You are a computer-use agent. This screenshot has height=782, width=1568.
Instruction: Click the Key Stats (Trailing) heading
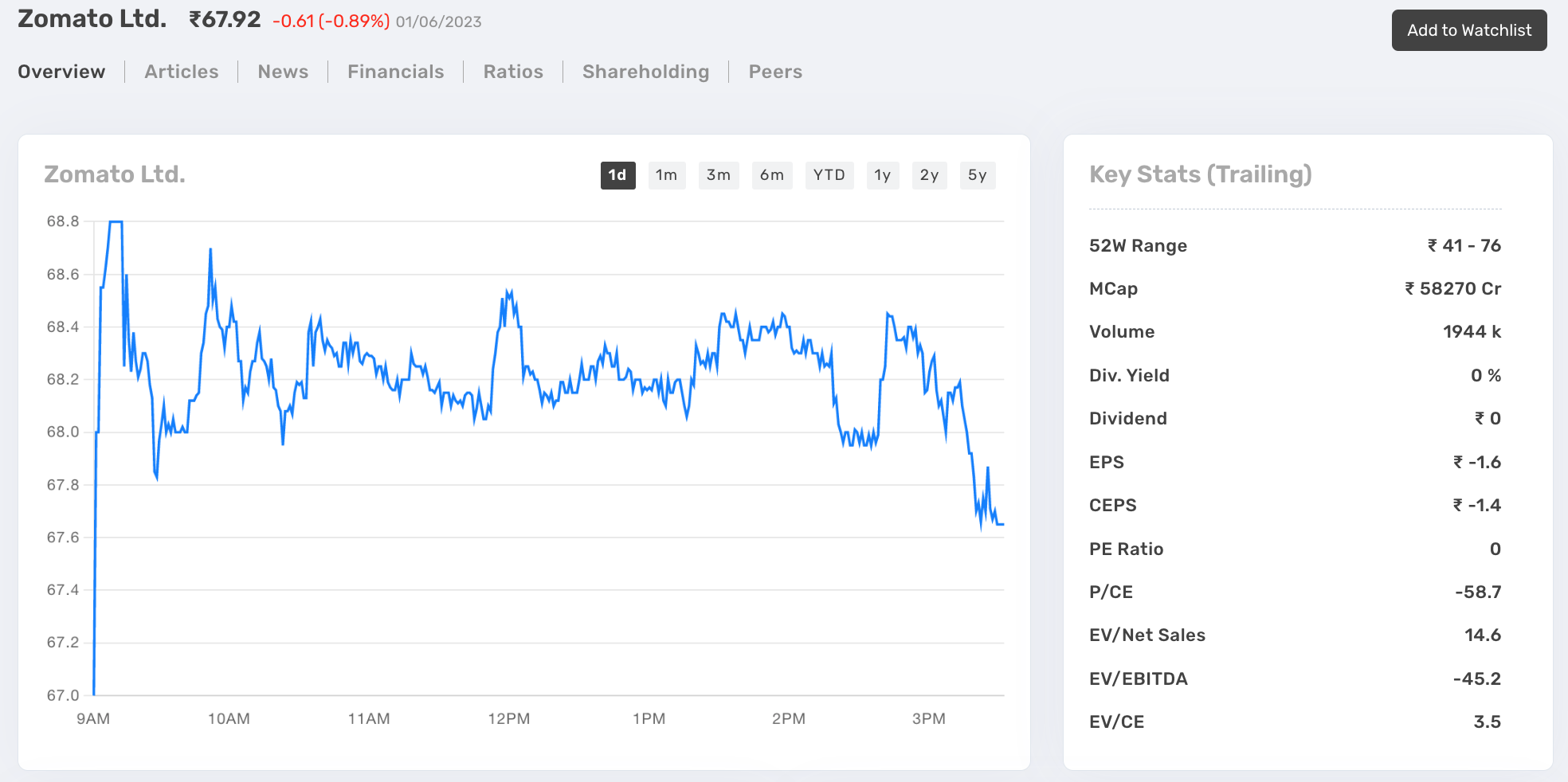tap(1200, 174)
